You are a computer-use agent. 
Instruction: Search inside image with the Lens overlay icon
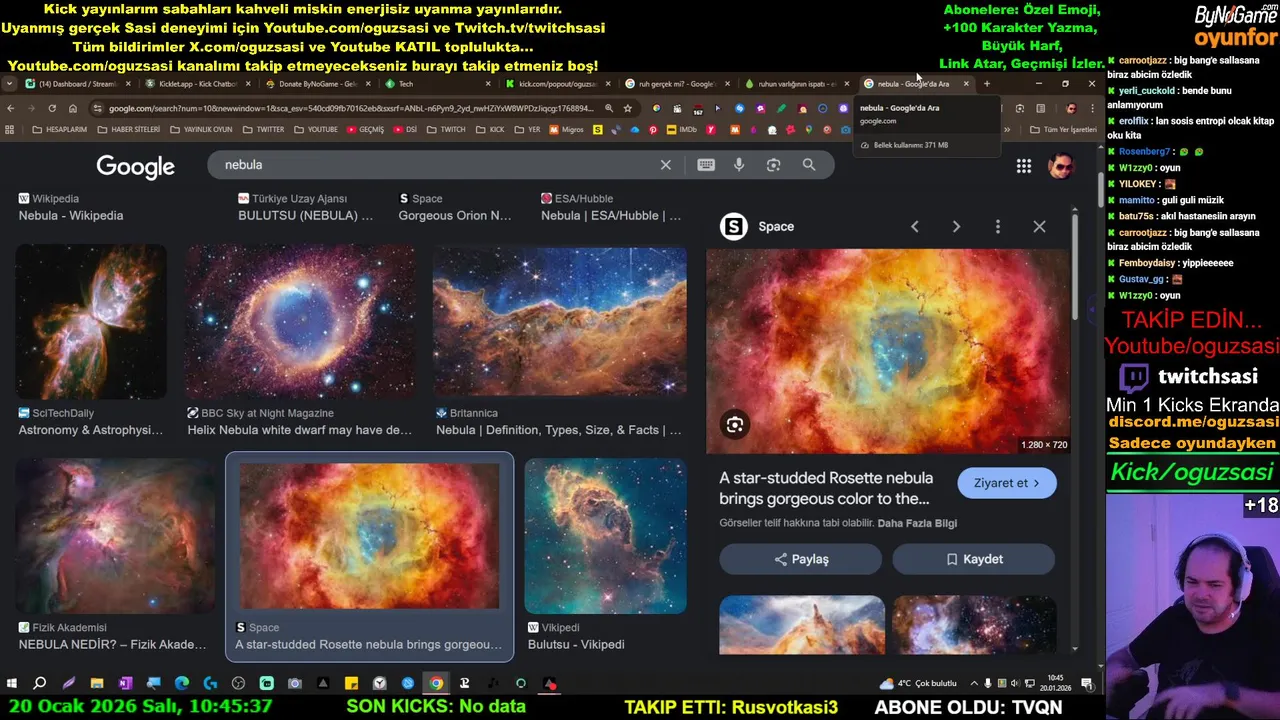tap(735, 425)
